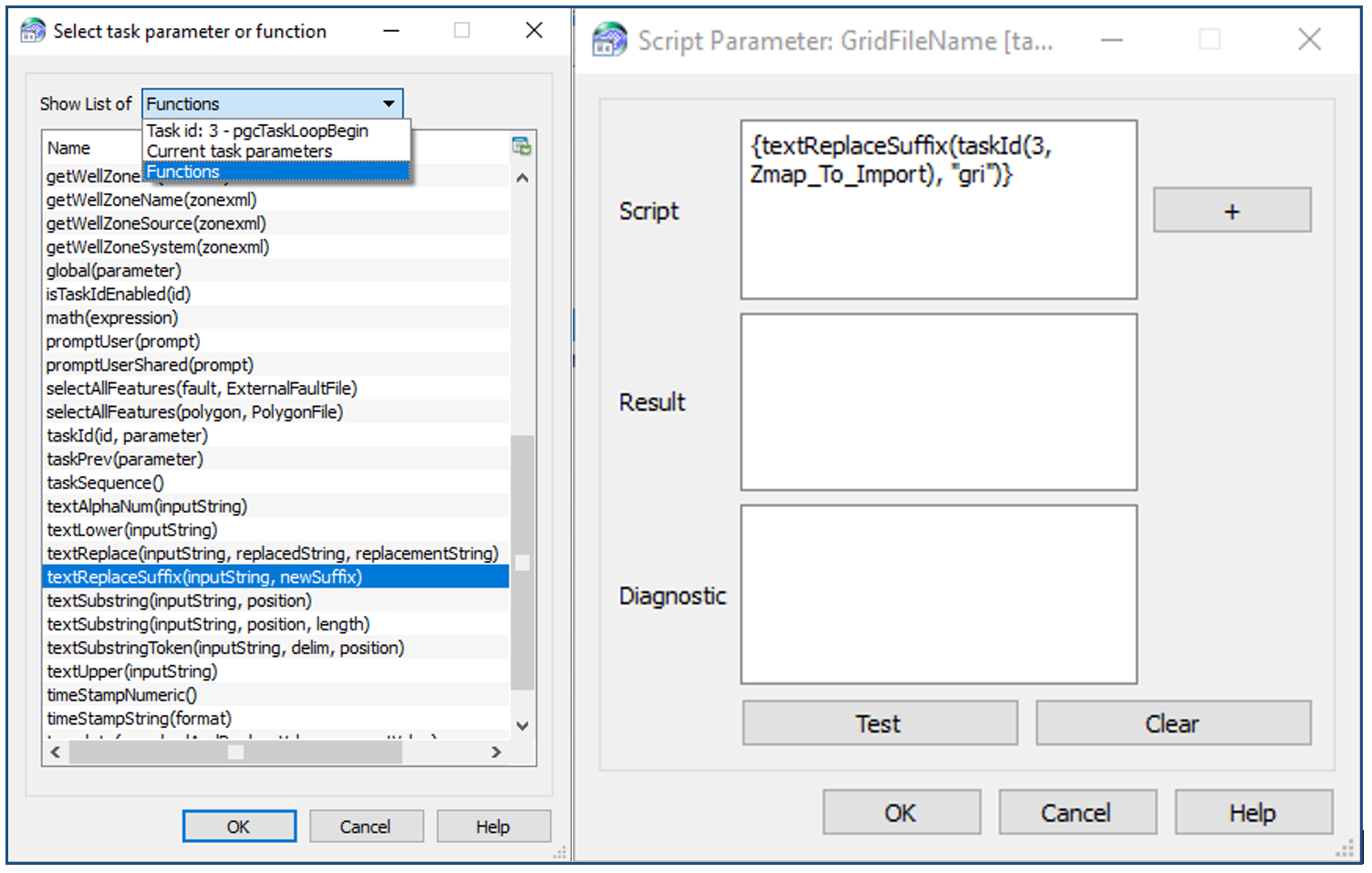Select the taskId(id, parameter) function
1372x873 pixels.
tap(127, 436)
